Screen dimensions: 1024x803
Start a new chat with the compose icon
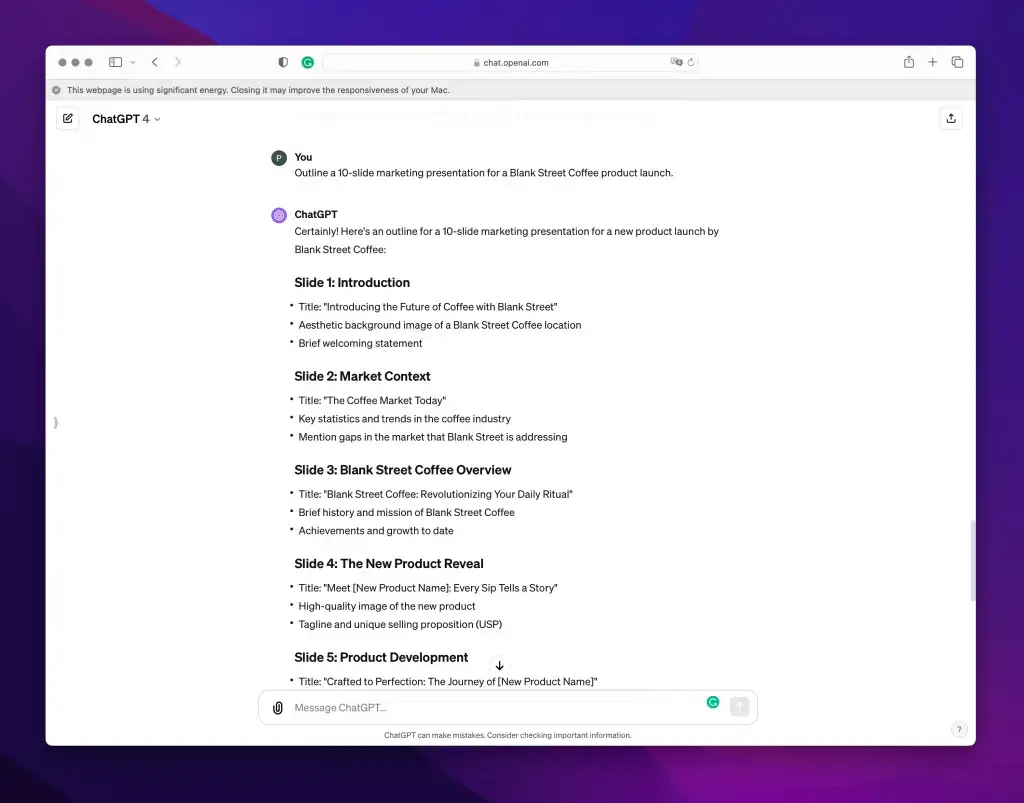click(67, 118)
